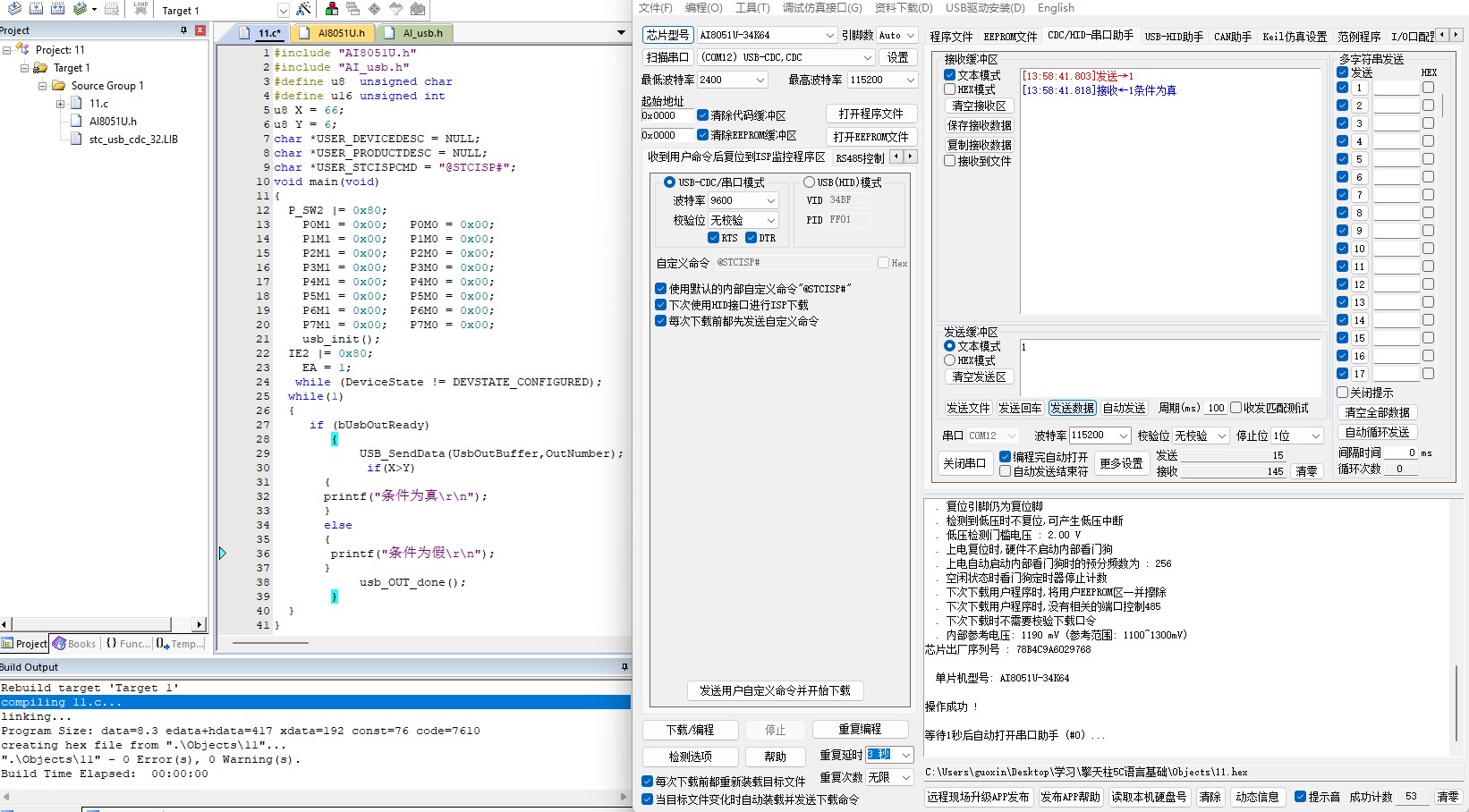This screenshot has width=1469, height=812.
Task: Select USB (HID) mode radio button
Action: 809,182
